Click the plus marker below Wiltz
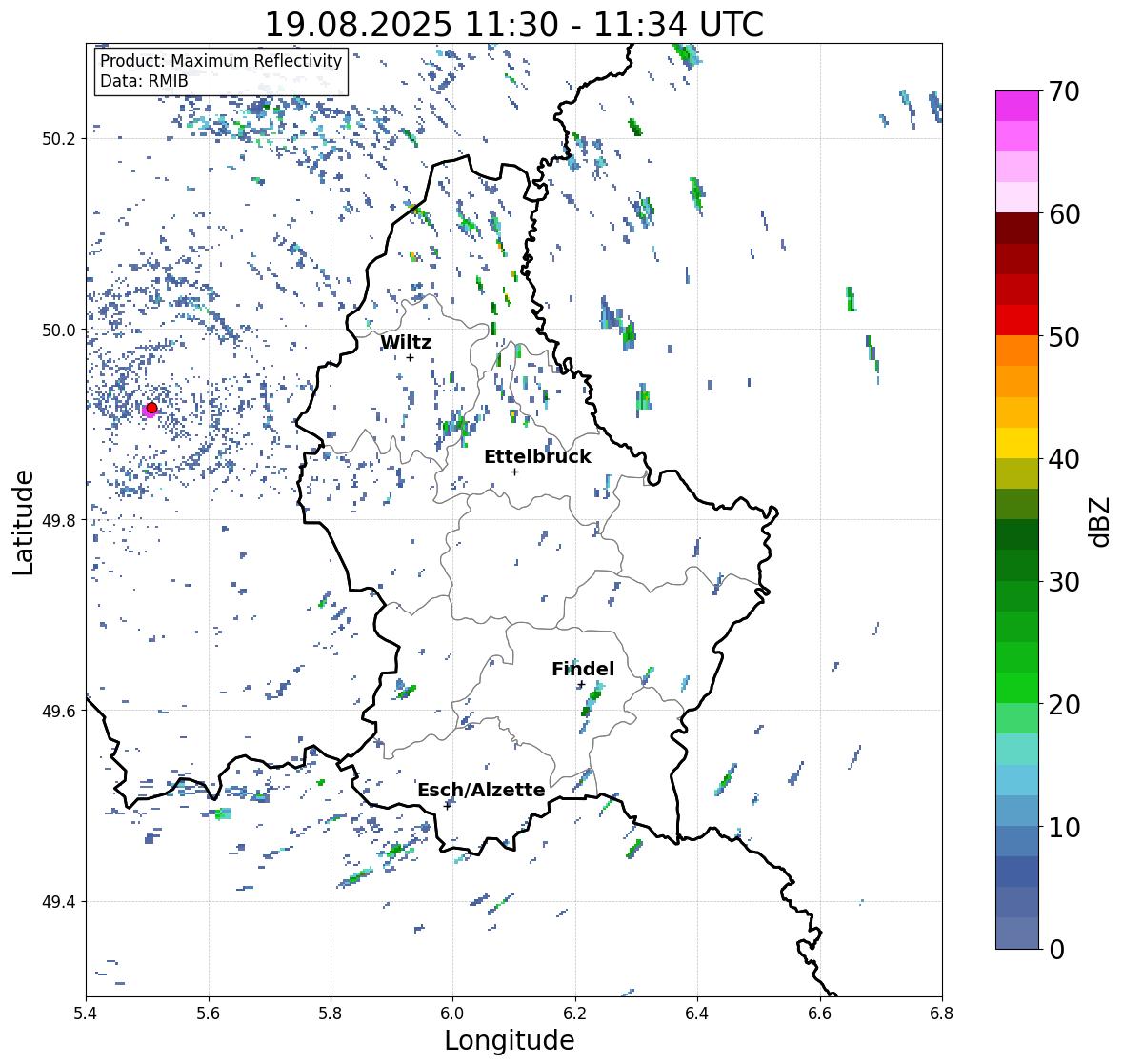1123x1064 pixels. tap(411, 357)
